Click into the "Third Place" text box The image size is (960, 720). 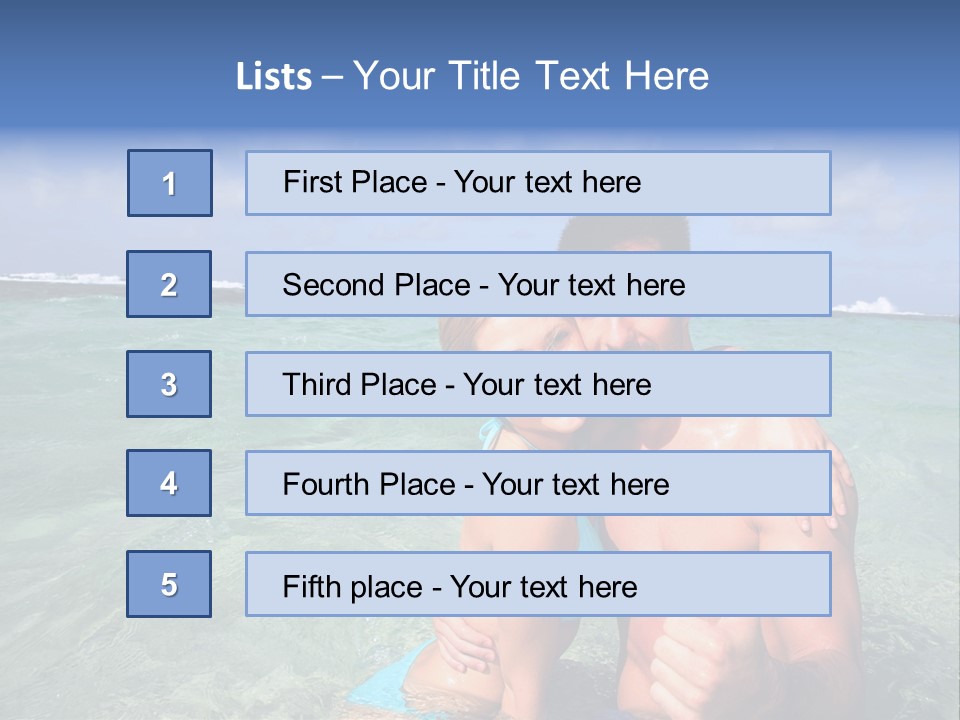click(x=538, y=384)
